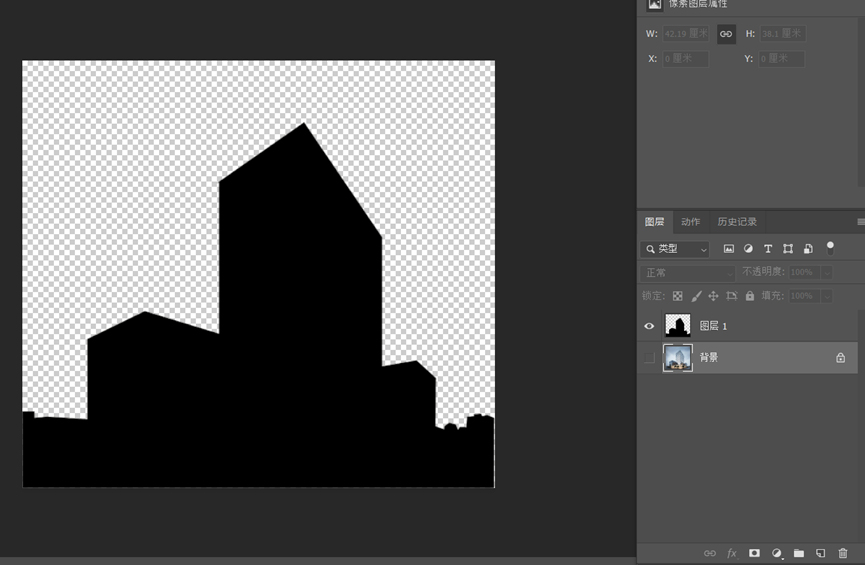Switch to the 历史记录 tab
This screenshot has width=865, height=565.
(x=737, y=222)
